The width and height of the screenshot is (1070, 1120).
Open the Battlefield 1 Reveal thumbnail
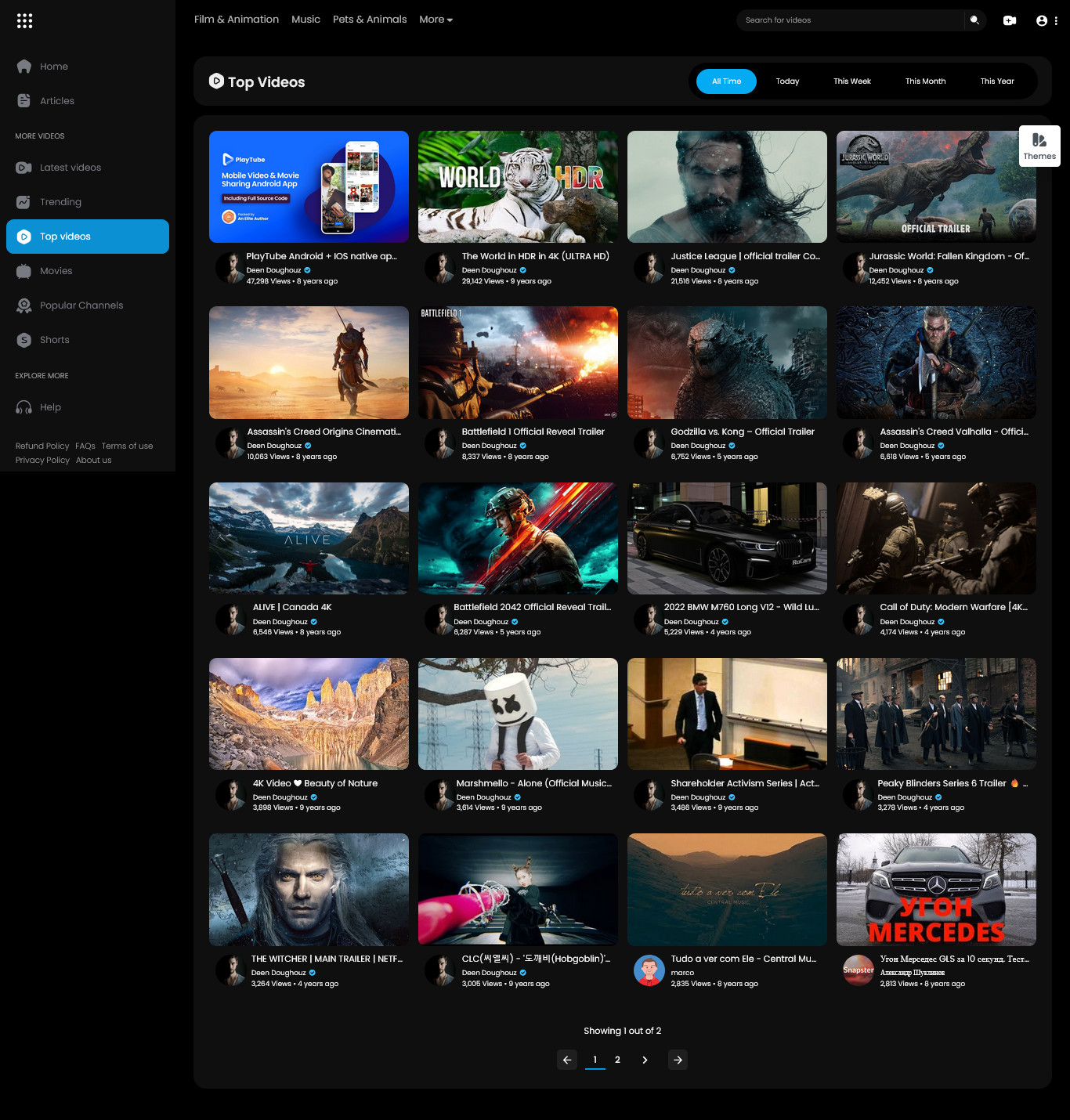518,363
